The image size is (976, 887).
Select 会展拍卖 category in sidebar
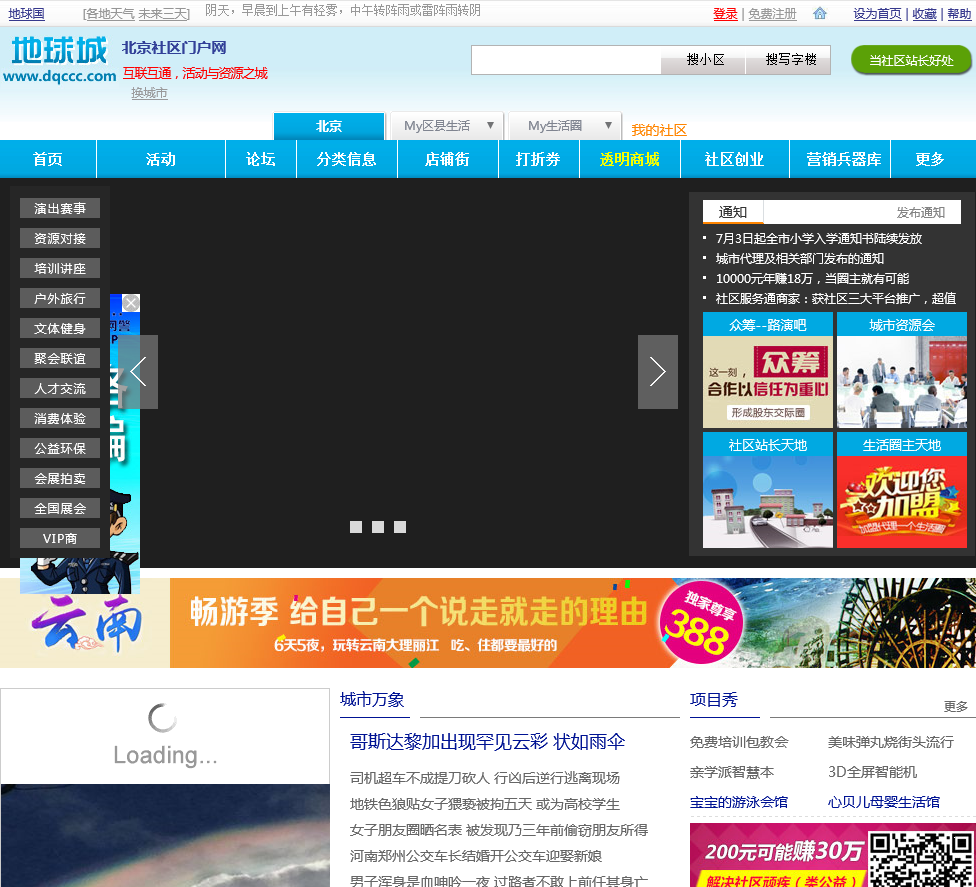tap(60, 478)
